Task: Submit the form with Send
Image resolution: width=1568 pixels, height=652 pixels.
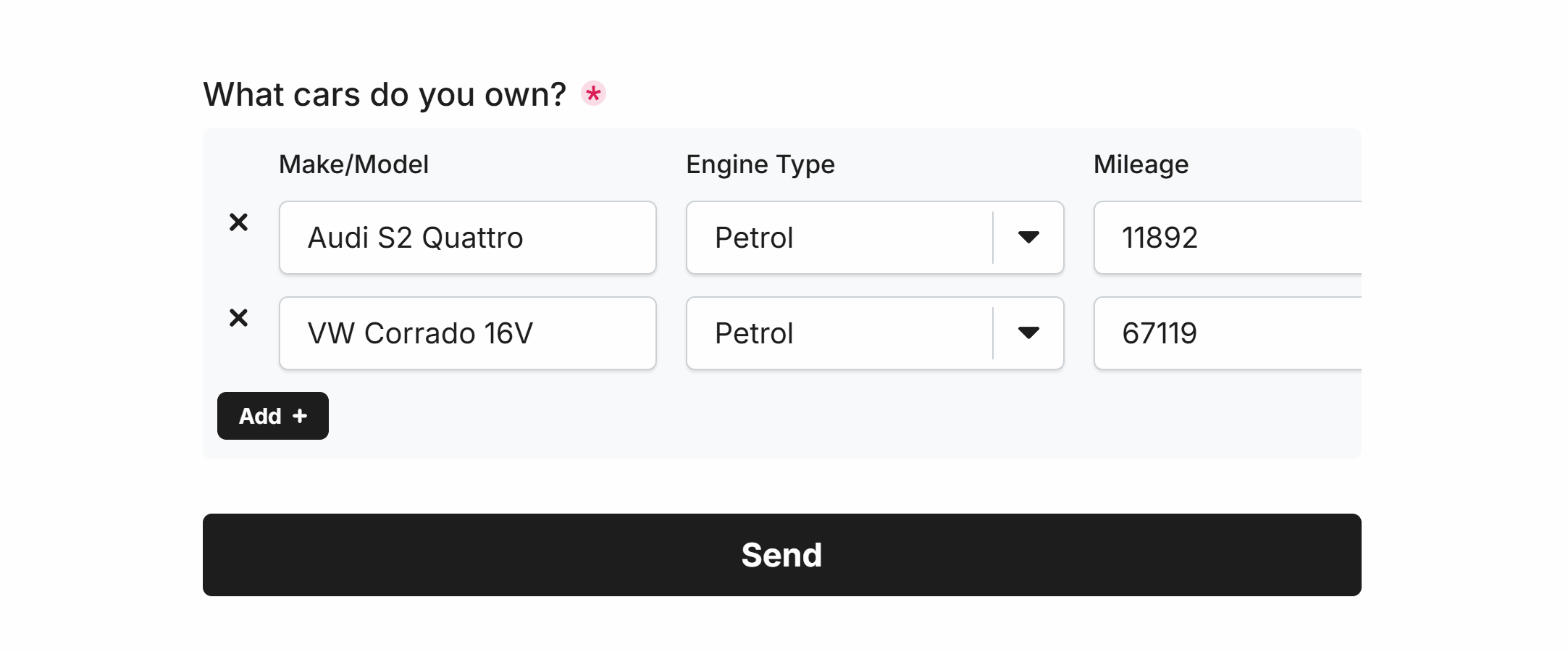Action: tap(781, 555)
